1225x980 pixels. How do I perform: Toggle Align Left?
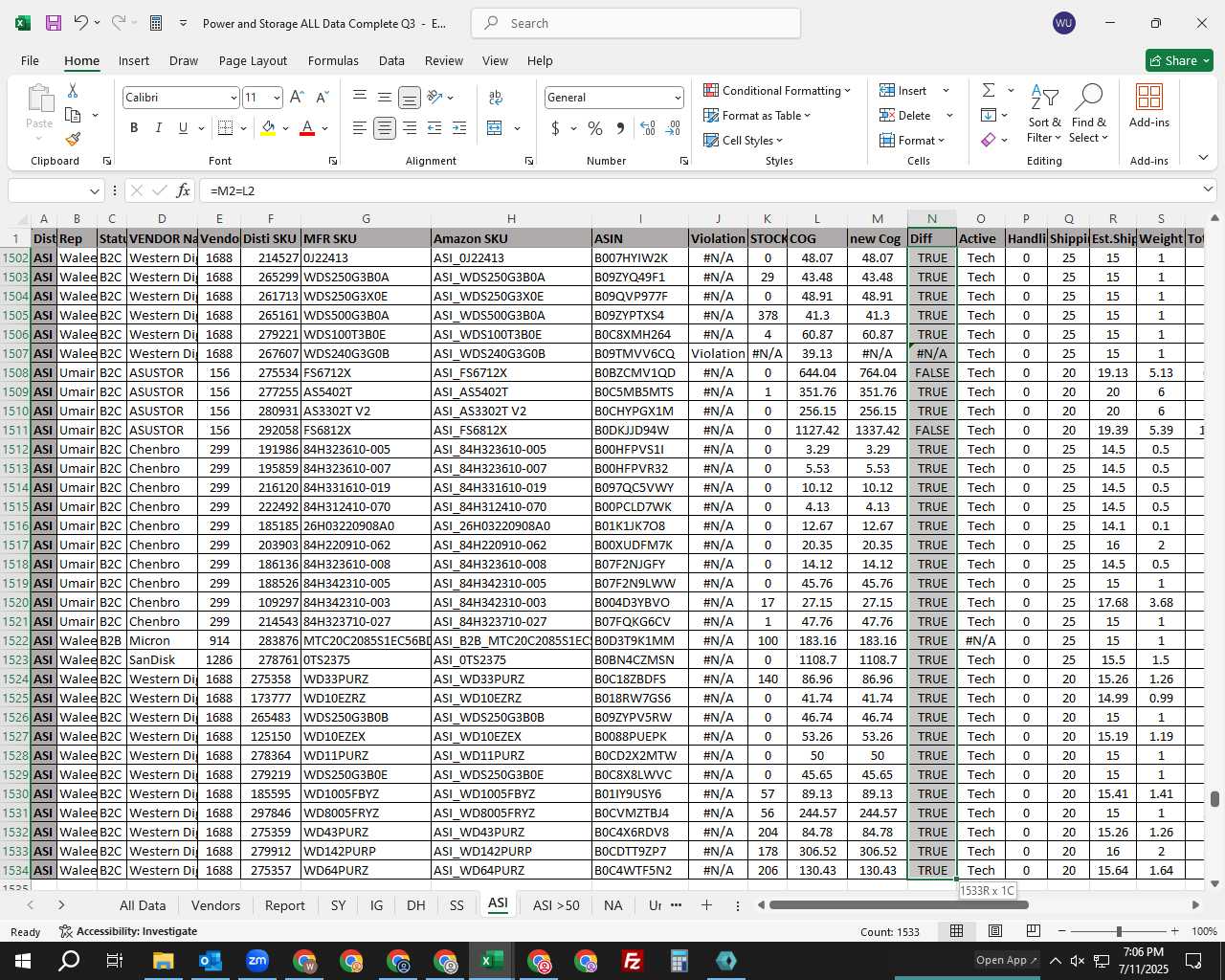coord(360,128)
